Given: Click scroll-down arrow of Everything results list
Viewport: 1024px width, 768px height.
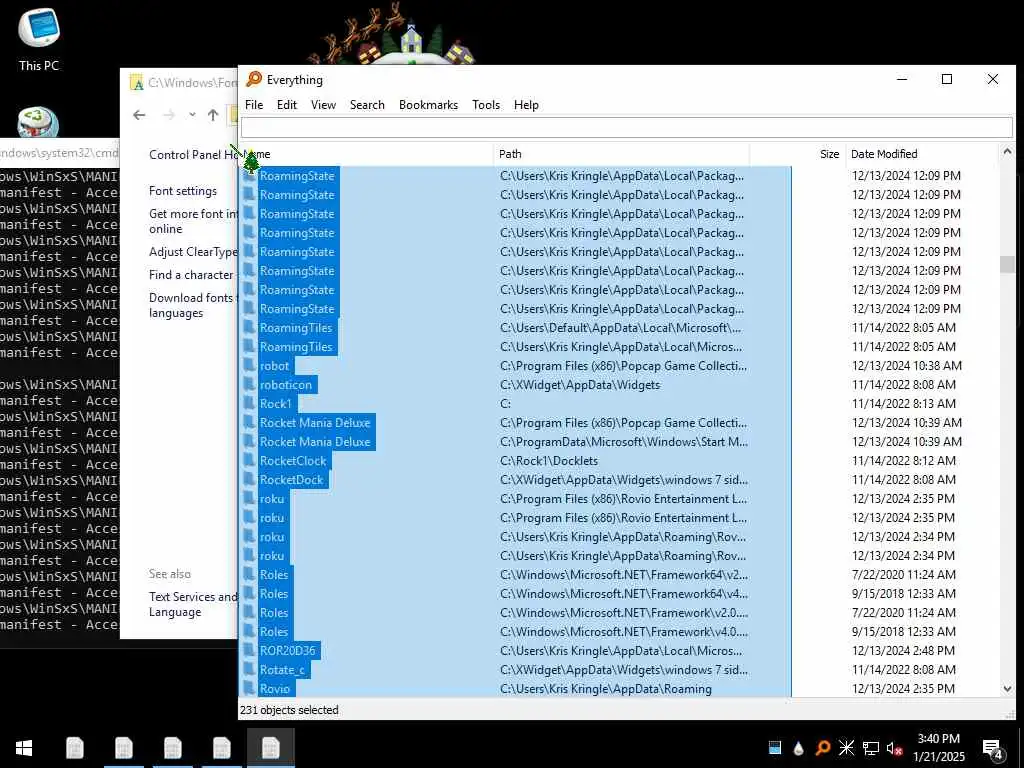Looking at the screenshot, I should click(x=1007, y=688).
